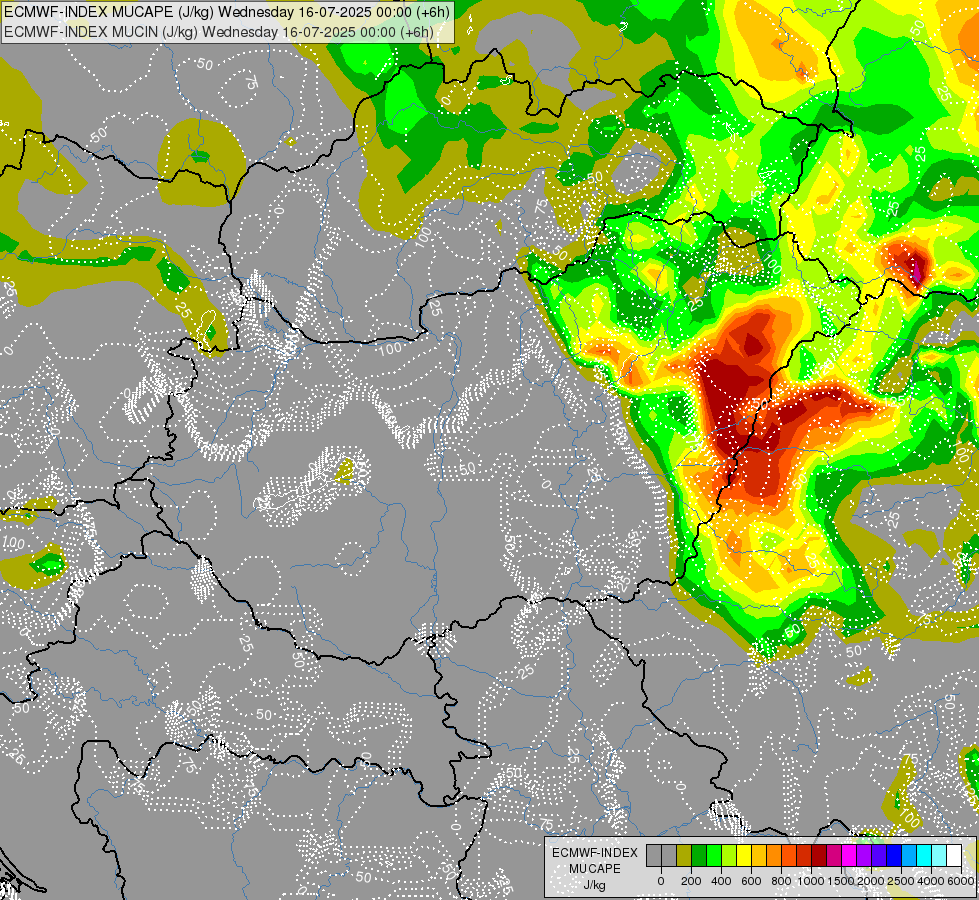
Task: Click the 600 value under the legend scale
Action: 751,881
